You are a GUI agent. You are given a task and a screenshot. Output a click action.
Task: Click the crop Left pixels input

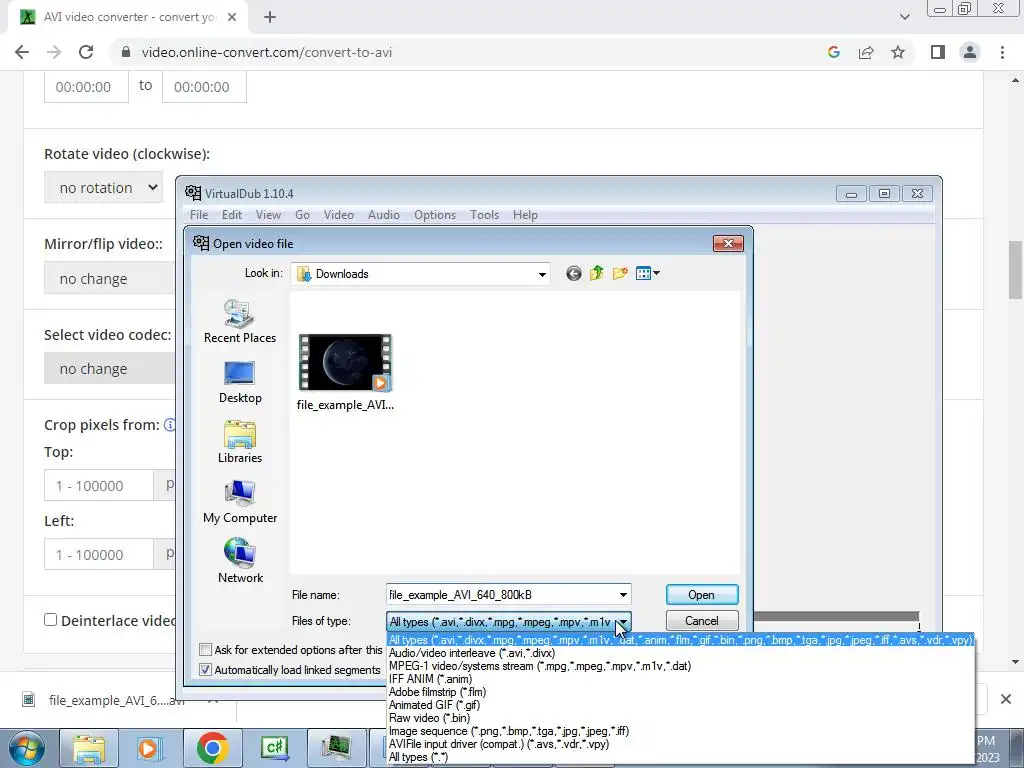(99, 554)
